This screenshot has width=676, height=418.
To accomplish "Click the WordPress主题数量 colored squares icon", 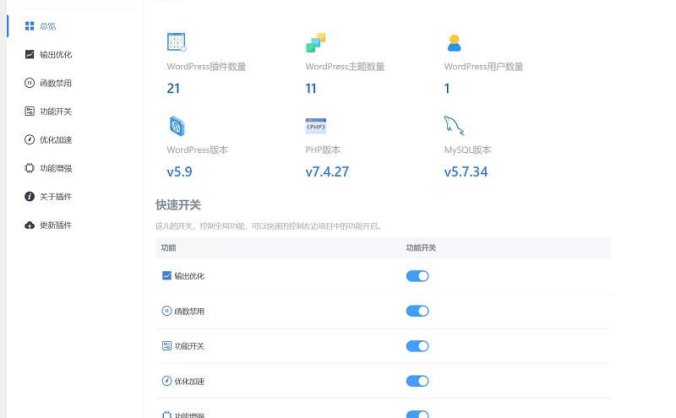I will tap(316, 42).
